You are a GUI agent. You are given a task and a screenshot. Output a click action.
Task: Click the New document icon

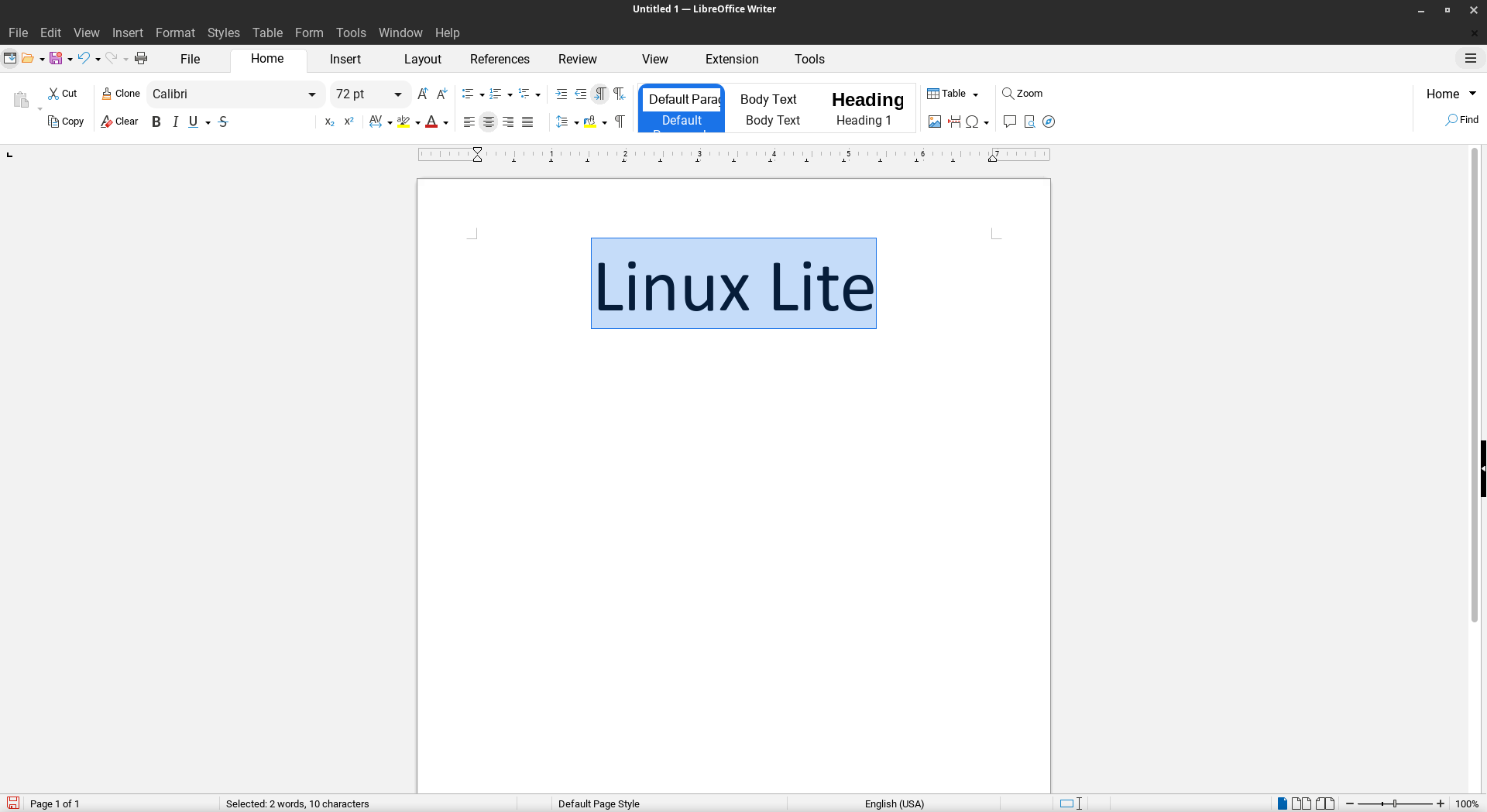pos(10,58)
